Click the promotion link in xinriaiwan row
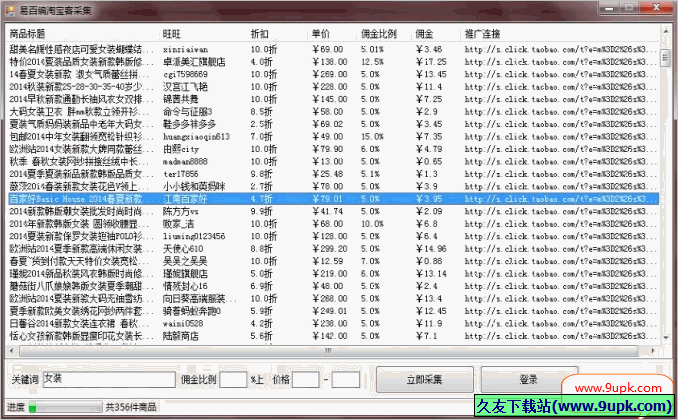 561,49
